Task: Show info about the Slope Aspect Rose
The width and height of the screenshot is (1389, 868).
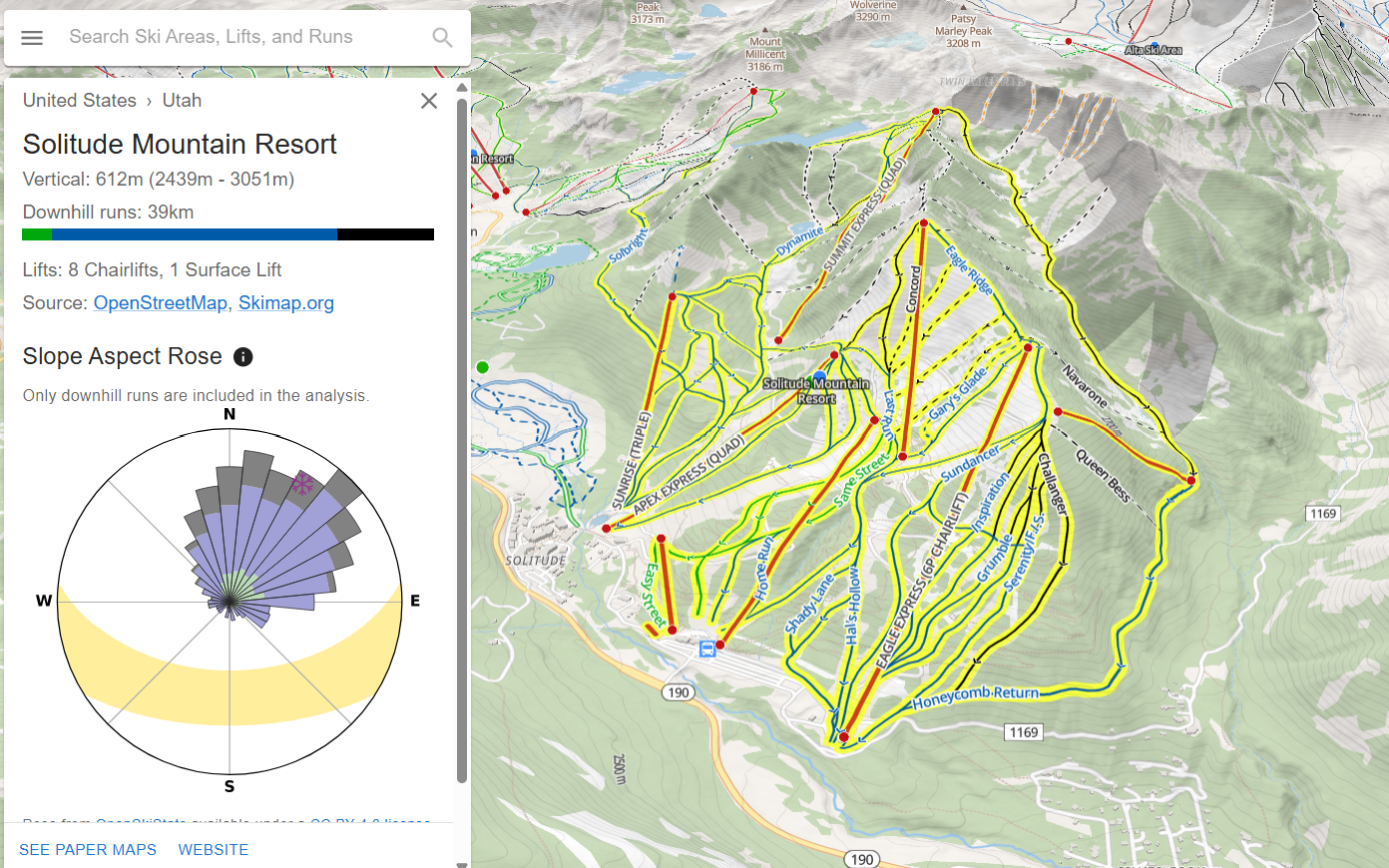Action: (242, 357)
